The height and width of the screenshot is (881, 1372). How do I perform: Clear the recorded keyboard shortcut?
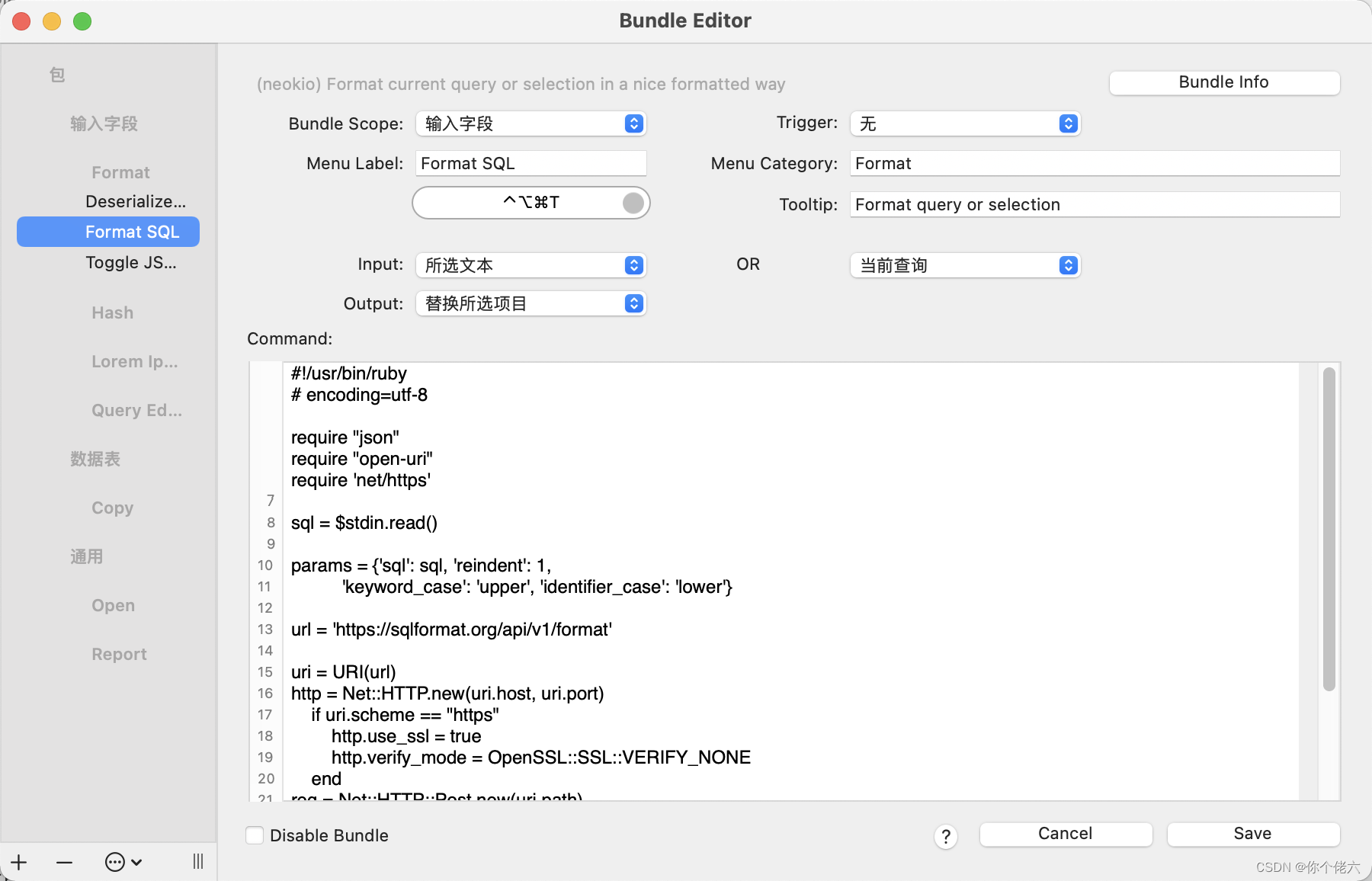click(631, 203)
